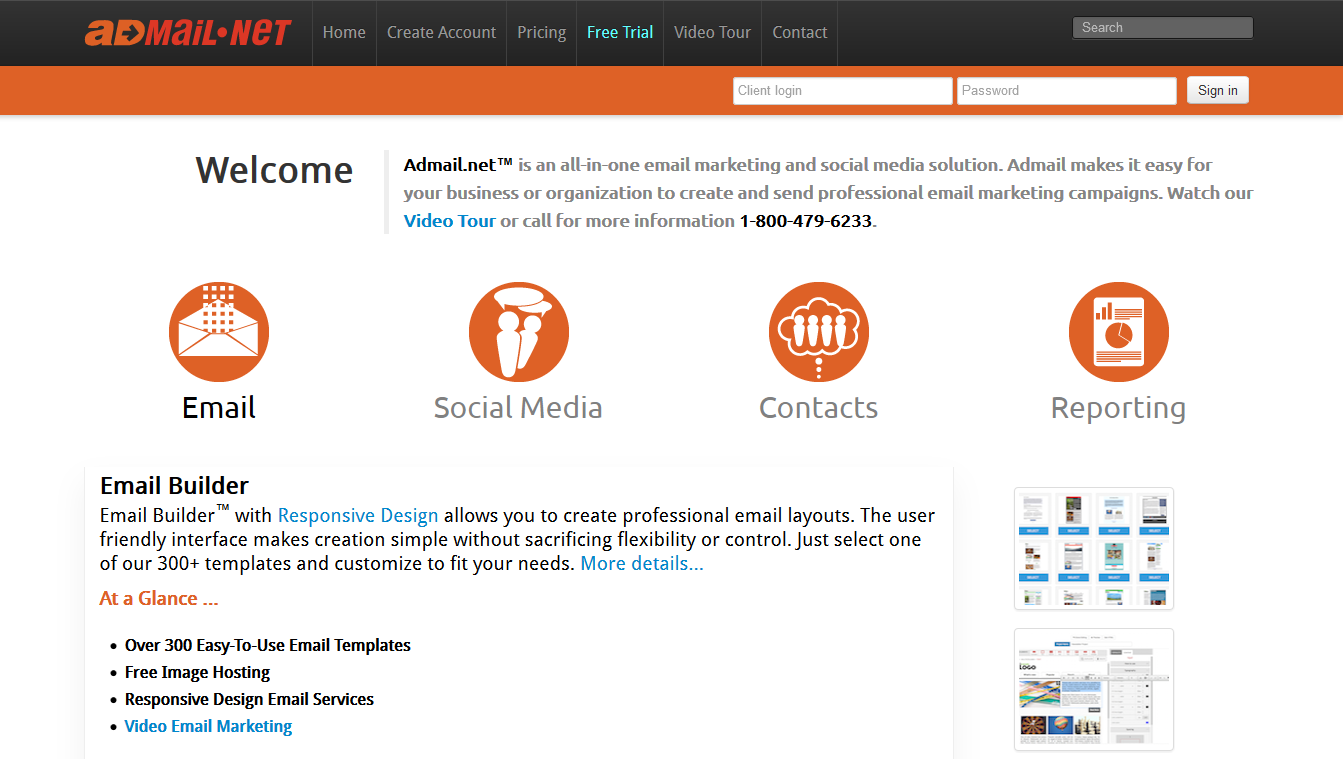This screenshot has width=1343, height=759.
Task: Click the orange Email envelope icon
Action: click(218, 332)
